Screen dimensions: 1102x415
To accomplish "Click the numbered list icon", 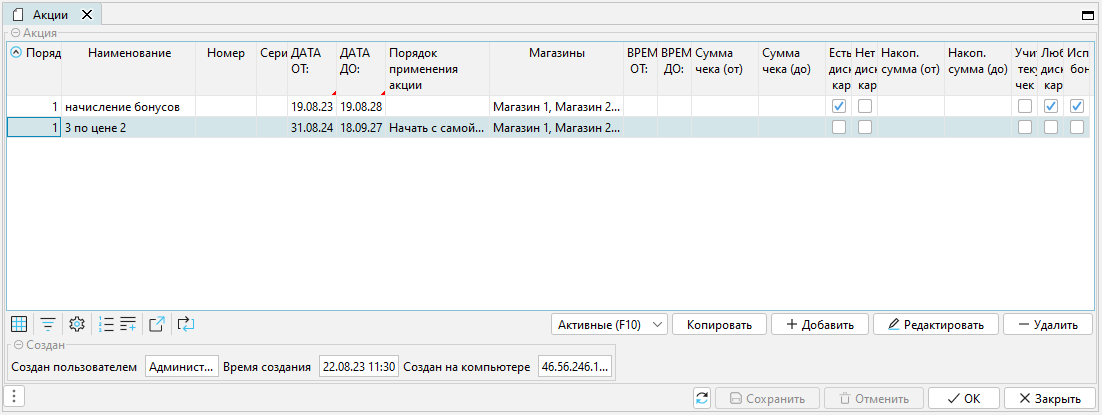I will 107,324.
